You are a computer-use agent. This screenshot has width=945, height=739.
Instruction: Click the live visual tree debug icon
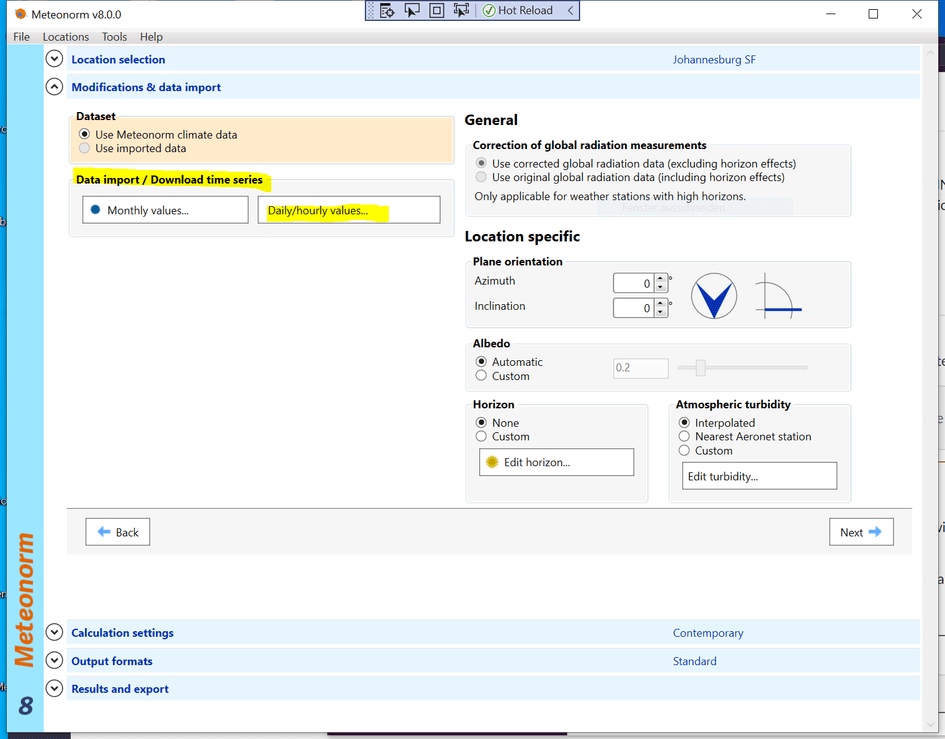387,10
